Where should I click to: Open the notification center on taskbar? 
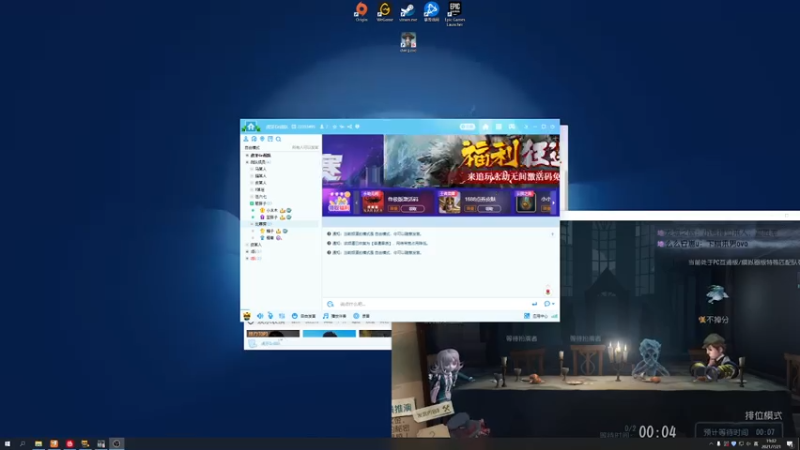coord(790,444)
